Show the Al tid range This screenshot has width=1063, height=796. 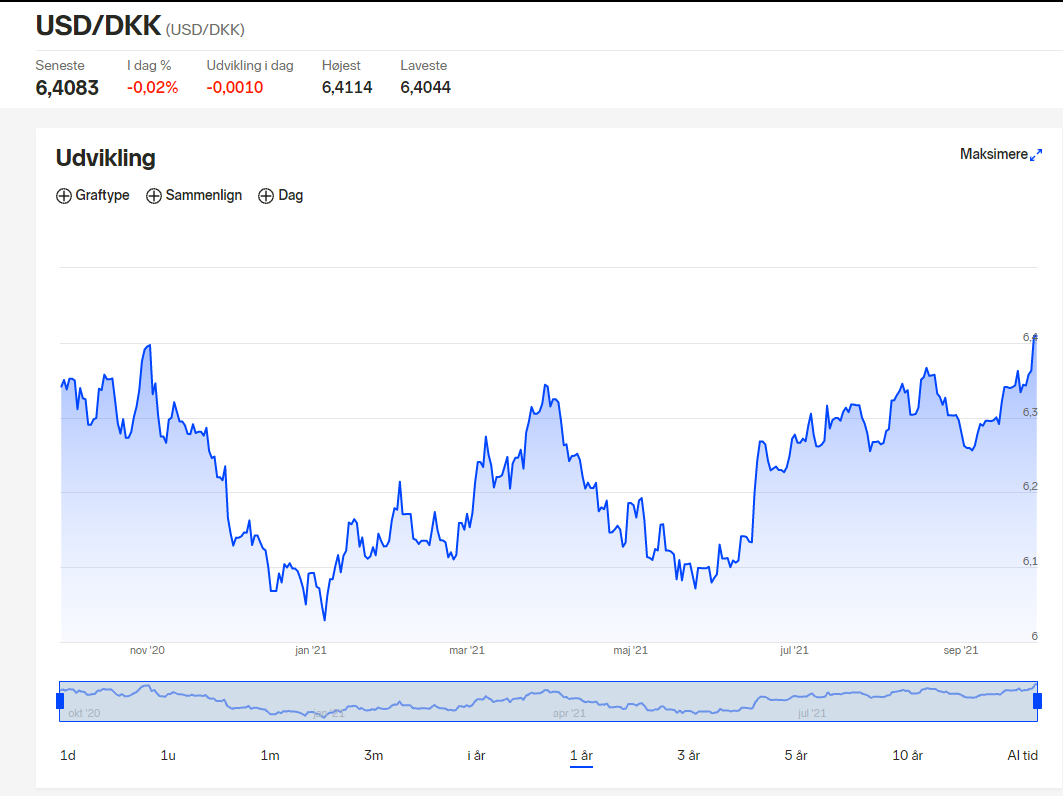[1022, 755]
